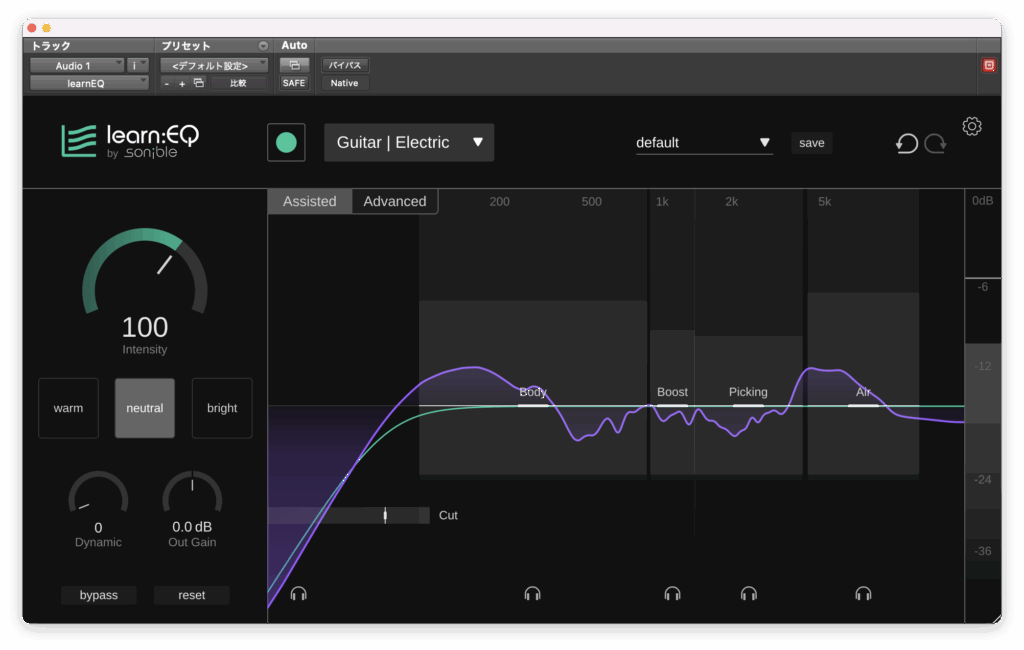Viewport: 1024px width, 650px height.
Task: Click the learn:EQ logo
Action: coord(130,141)
